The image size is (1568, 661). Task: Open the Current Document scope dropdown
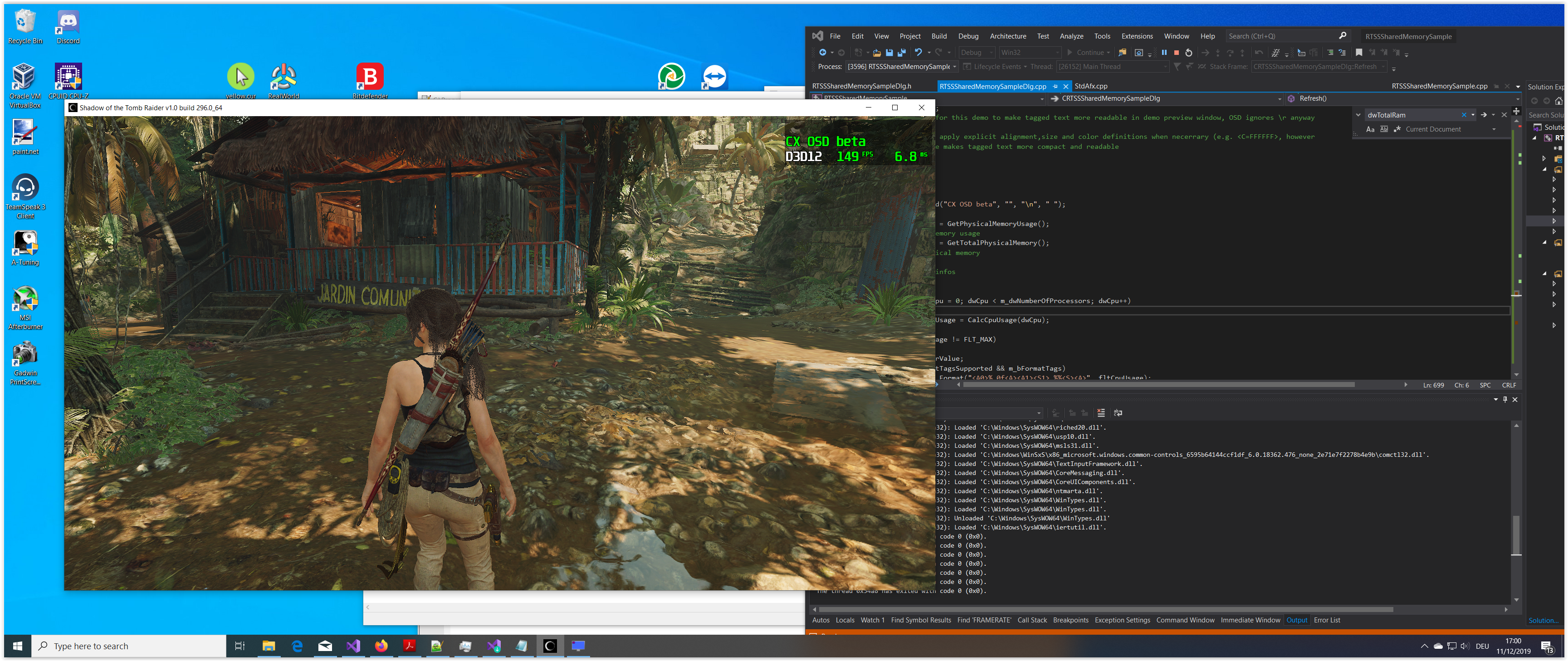[x=1493, y=129]
